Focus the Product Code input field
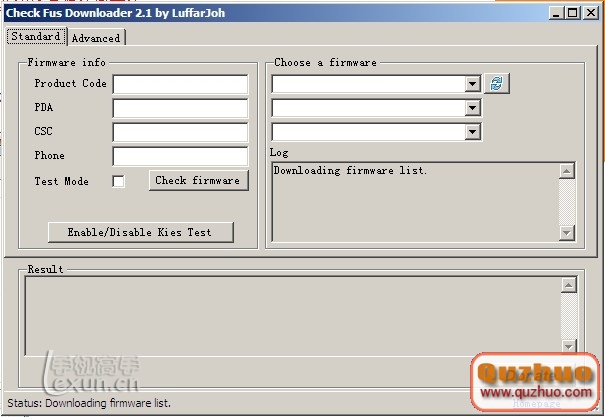The width and height of the screenshot is (605, 417). click(180, 84)
